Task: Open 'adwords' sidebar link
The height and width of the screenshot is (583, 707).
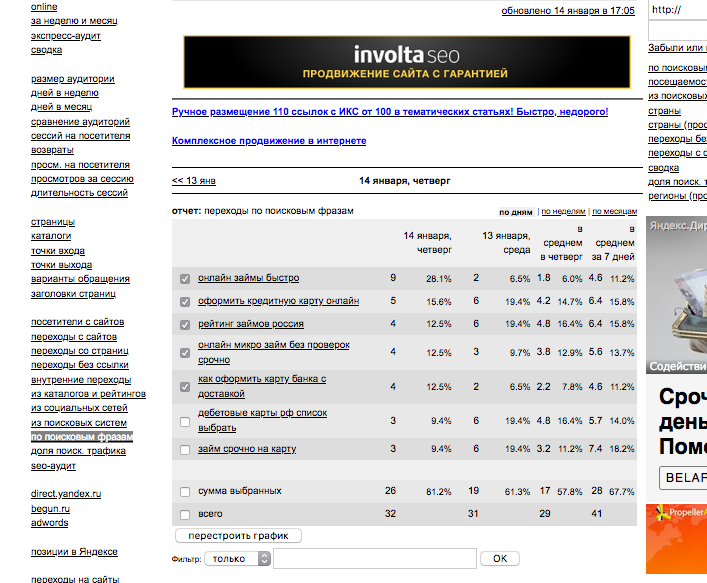Action: (49, 523)
